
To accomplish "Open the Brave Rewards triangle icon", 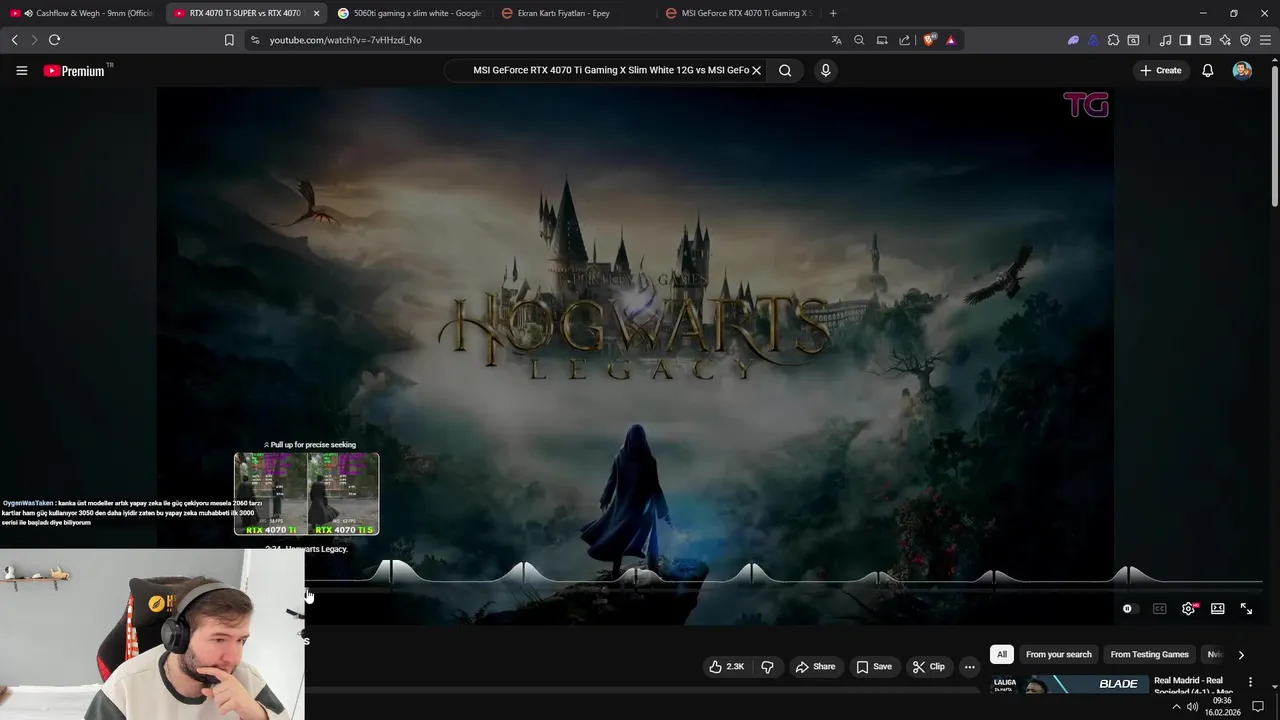I will click(x=950, y=40).
